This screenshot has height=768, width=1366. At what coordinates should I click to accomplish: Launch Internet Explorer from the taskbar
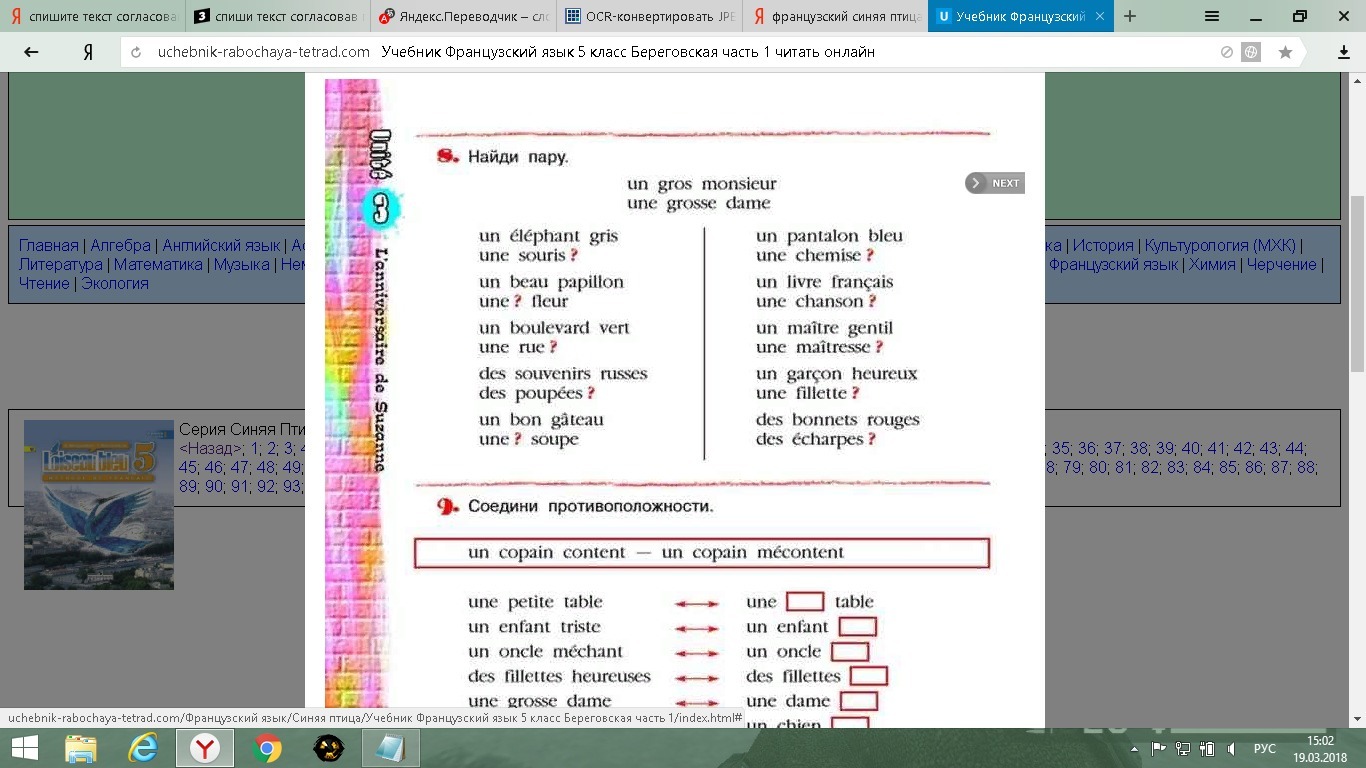click(143, 748)
